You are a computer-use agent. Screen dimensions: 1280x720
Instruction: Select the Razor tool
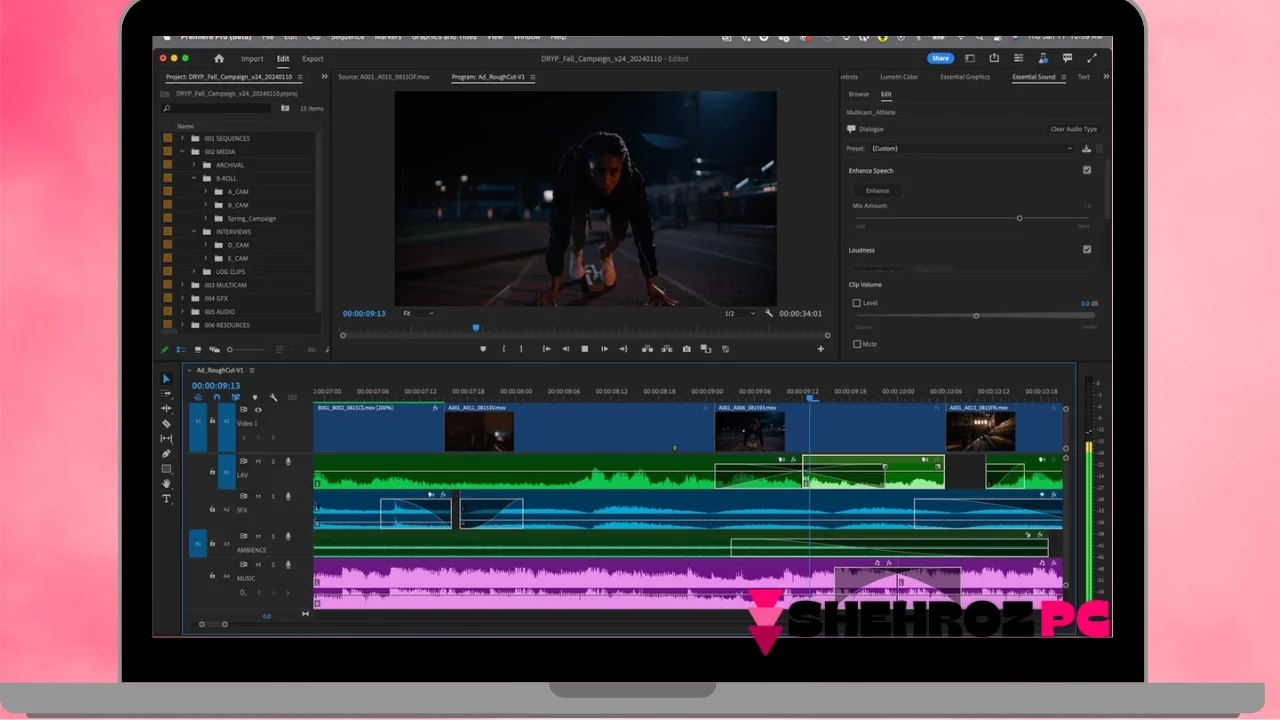[x=166, y=424]
